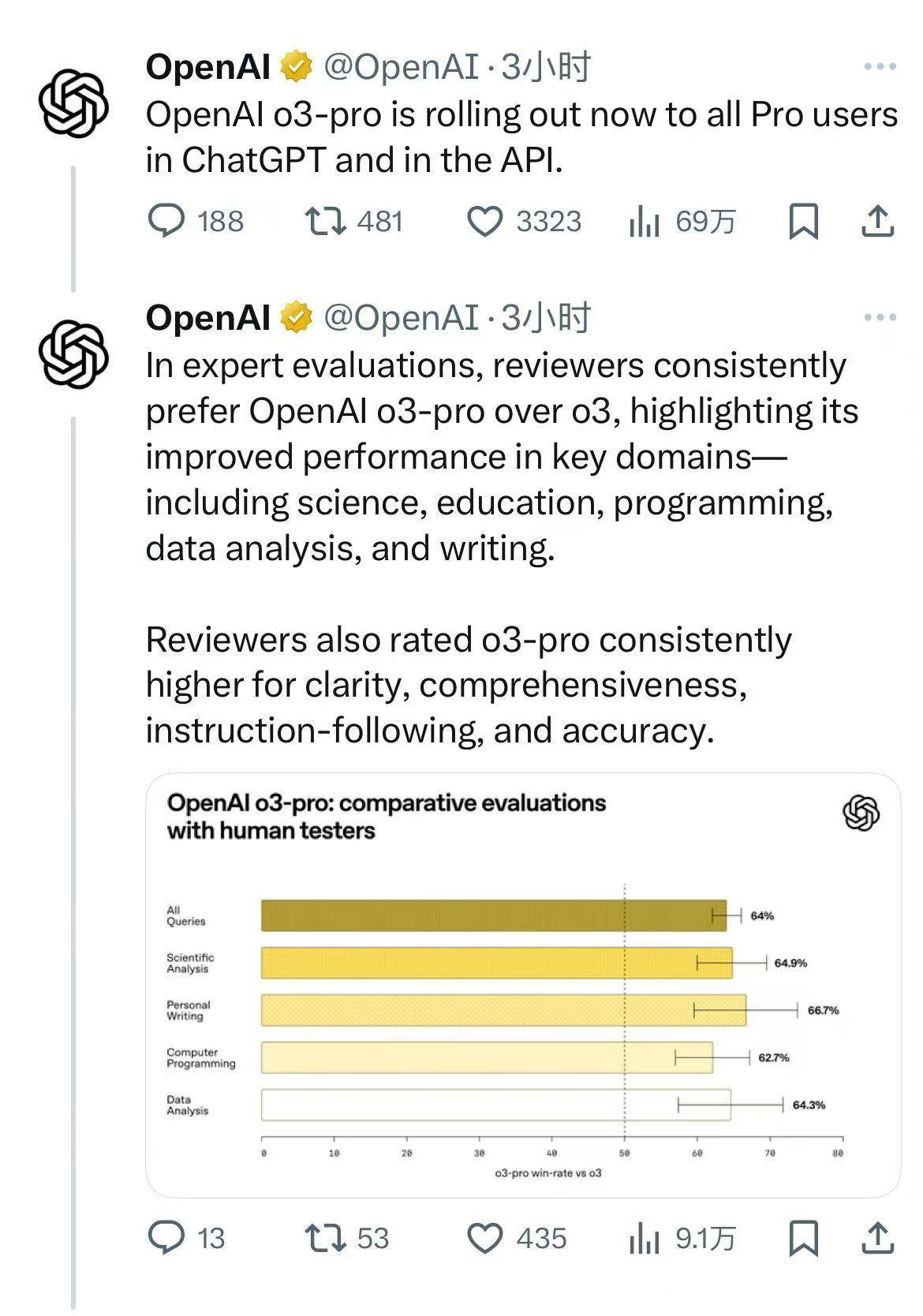Open the o3-pro comparative evaluations chart image
Image resolution: width=923 pixels, height=1316 pixels.
tap(522, 985)
